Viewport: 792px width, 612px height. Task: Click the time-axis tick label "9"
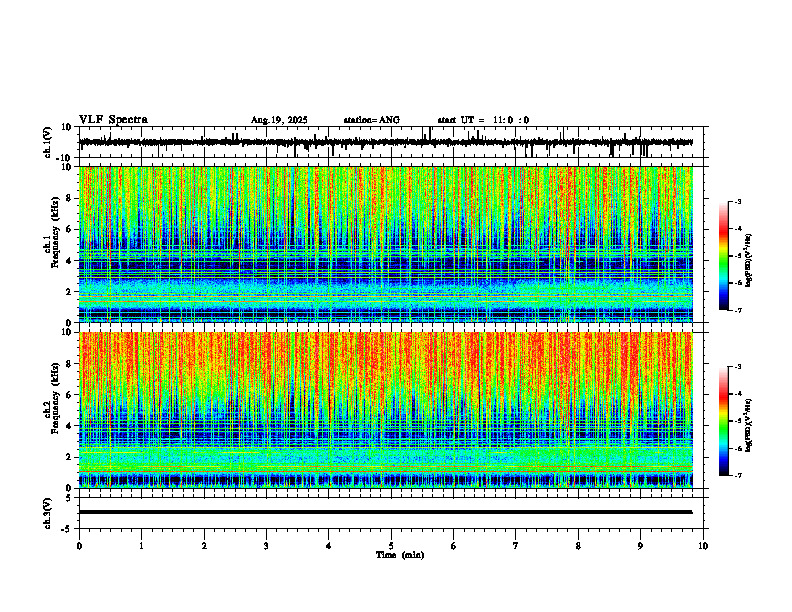coord(640,546)
